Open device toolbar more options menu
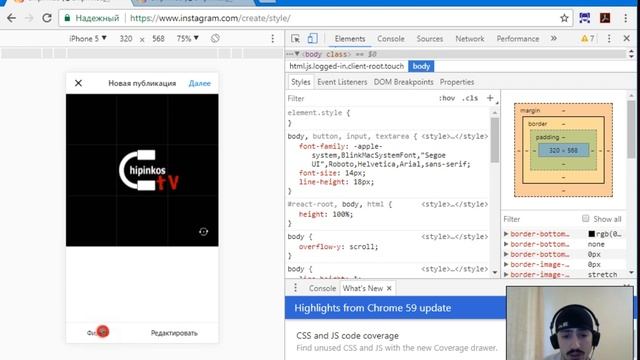 [x=273, y=39]
